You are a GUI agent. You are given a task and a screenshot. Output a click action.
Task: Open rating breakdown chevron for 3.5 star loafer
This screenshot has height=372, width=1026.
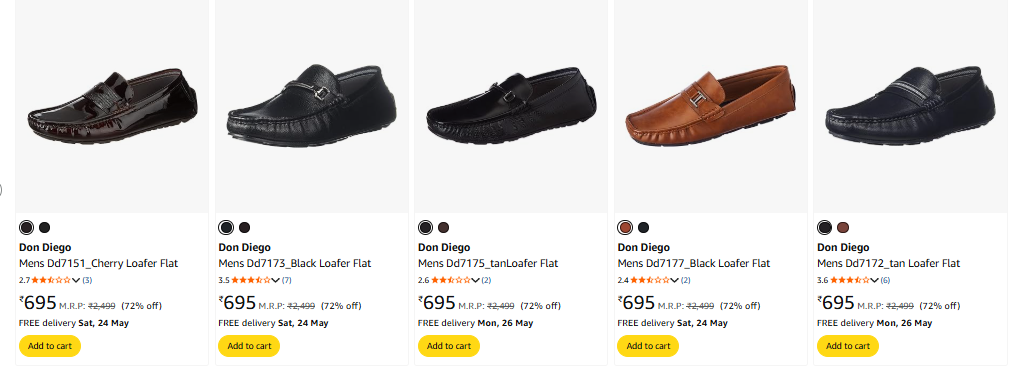275,280
